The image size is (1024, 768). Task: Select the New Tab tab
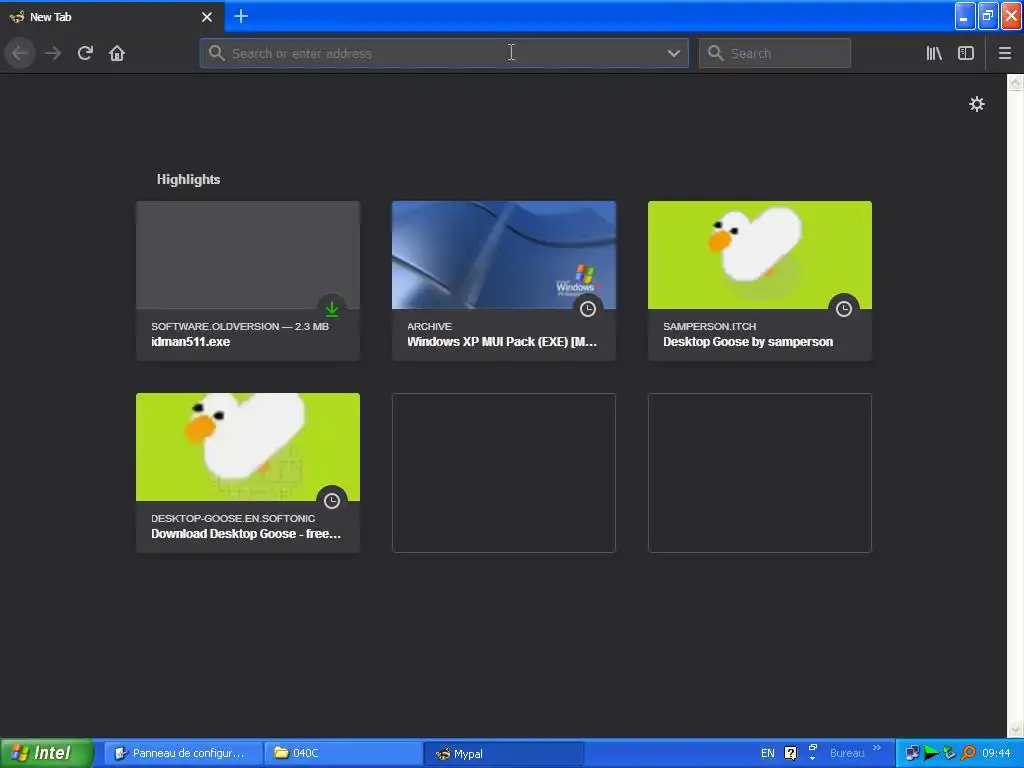coord(112,17)
